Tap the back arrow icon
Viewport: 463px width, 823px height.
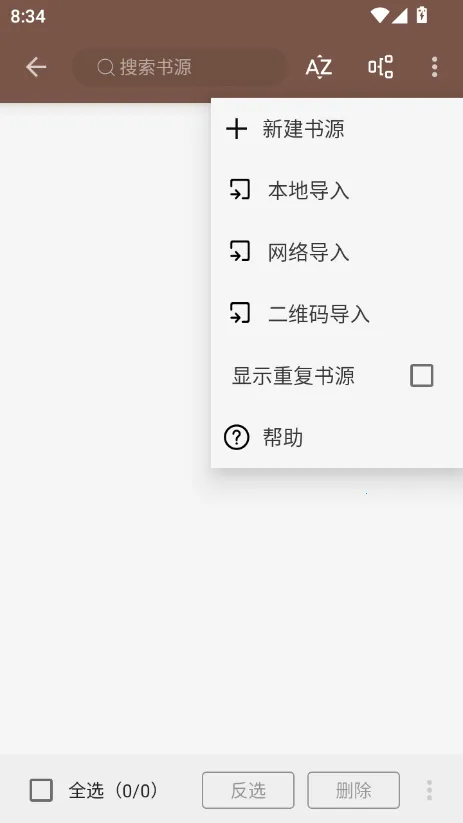(x=36, y=67)
